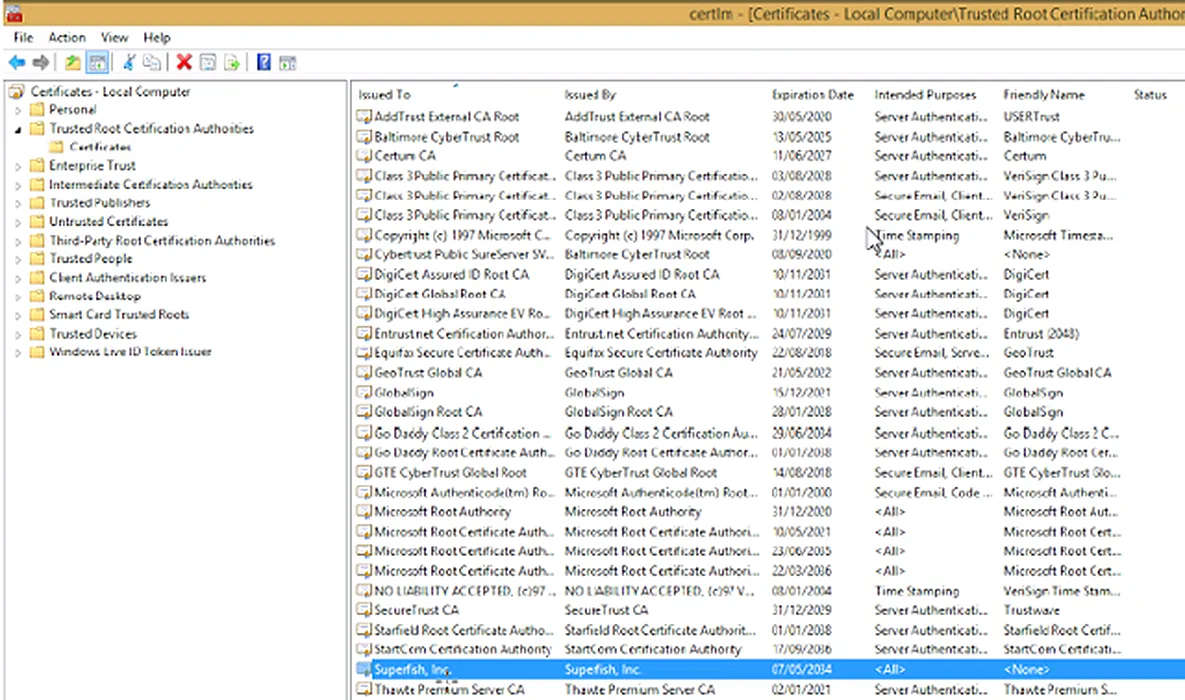The width and height of the screenshot is (1185, 700).
Task: Open the Action menu
Action: click(67, 38)
